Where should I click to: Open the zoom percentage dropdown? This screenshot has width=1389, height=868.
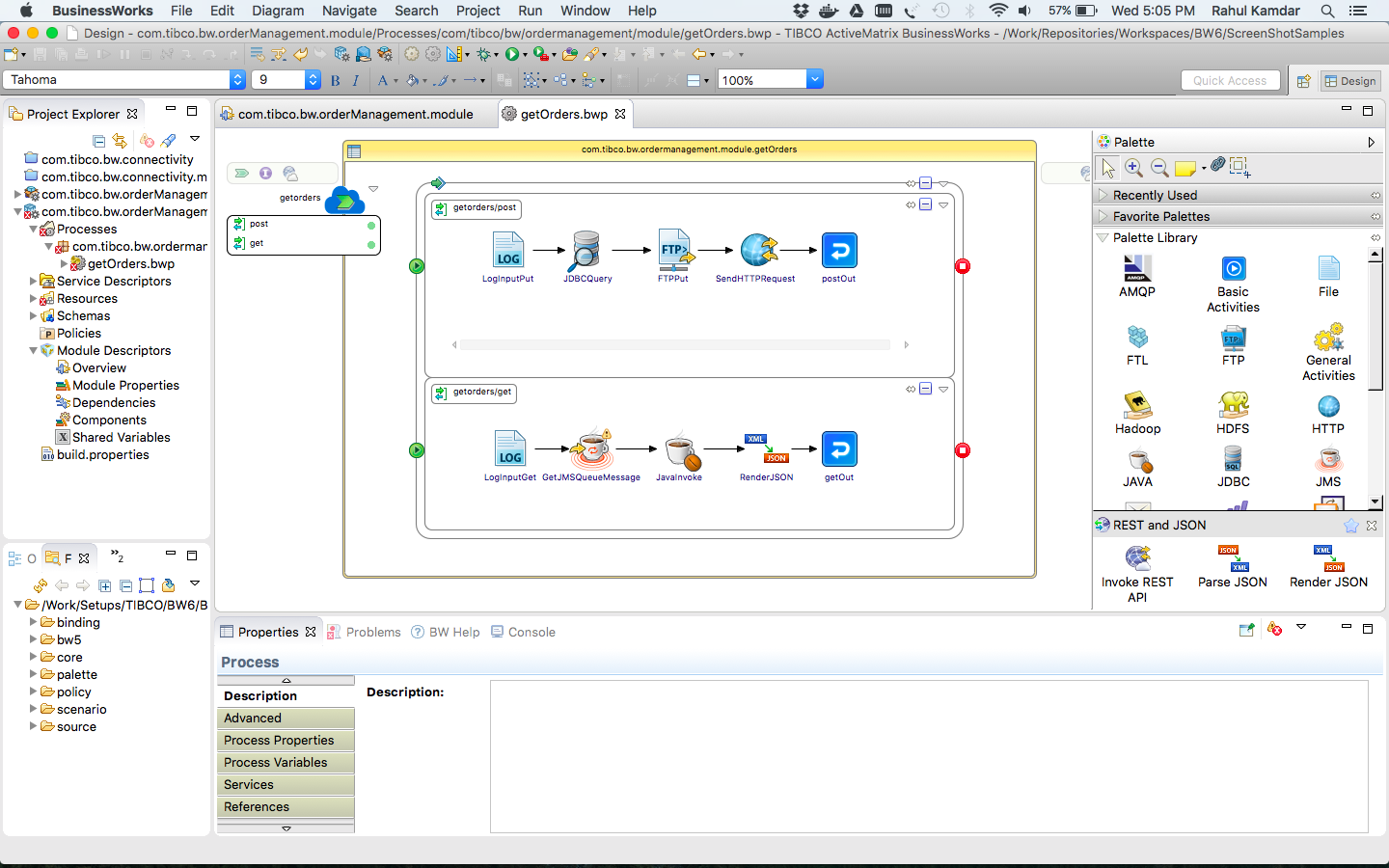(x=815, y=80)
